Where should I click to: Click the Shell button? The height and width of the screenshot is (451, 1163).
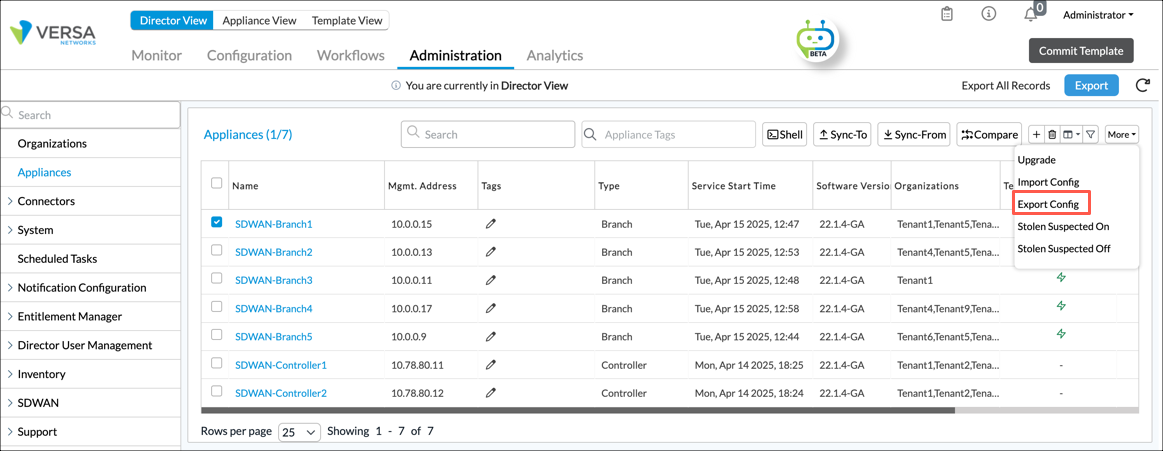pos(784,135)
